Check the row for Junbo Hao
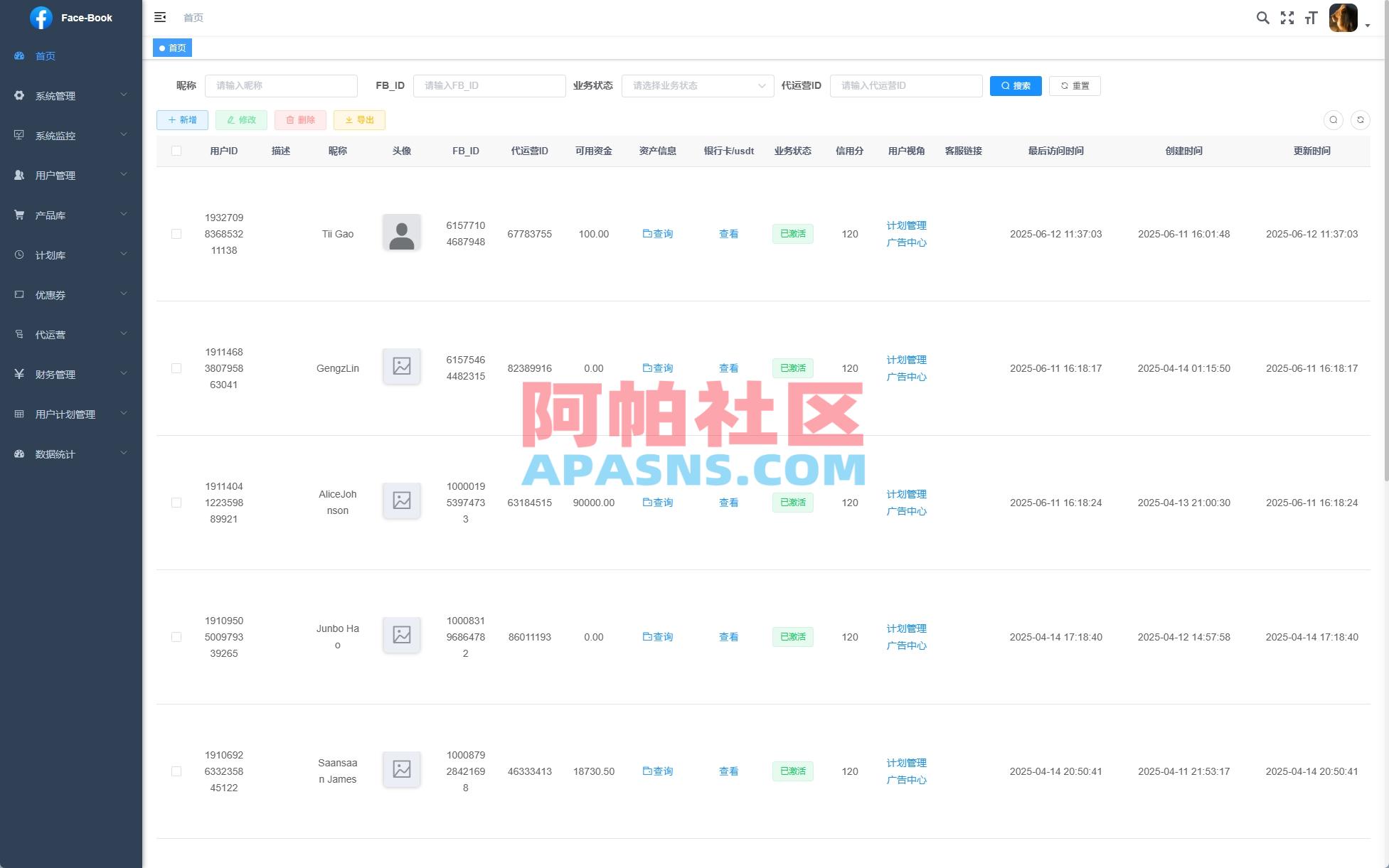Image resolution: width=1389 pixels, height=868 pixels. pos(176,637)
